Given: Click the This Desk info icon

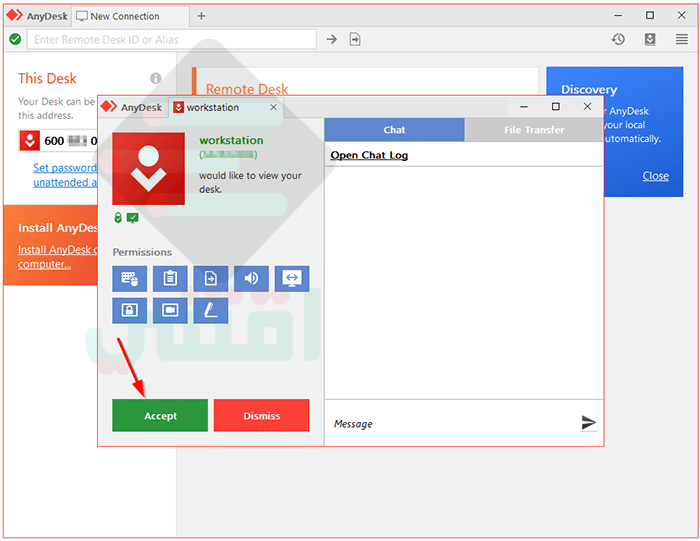Looking at the screenshot, I should (155, 79).
